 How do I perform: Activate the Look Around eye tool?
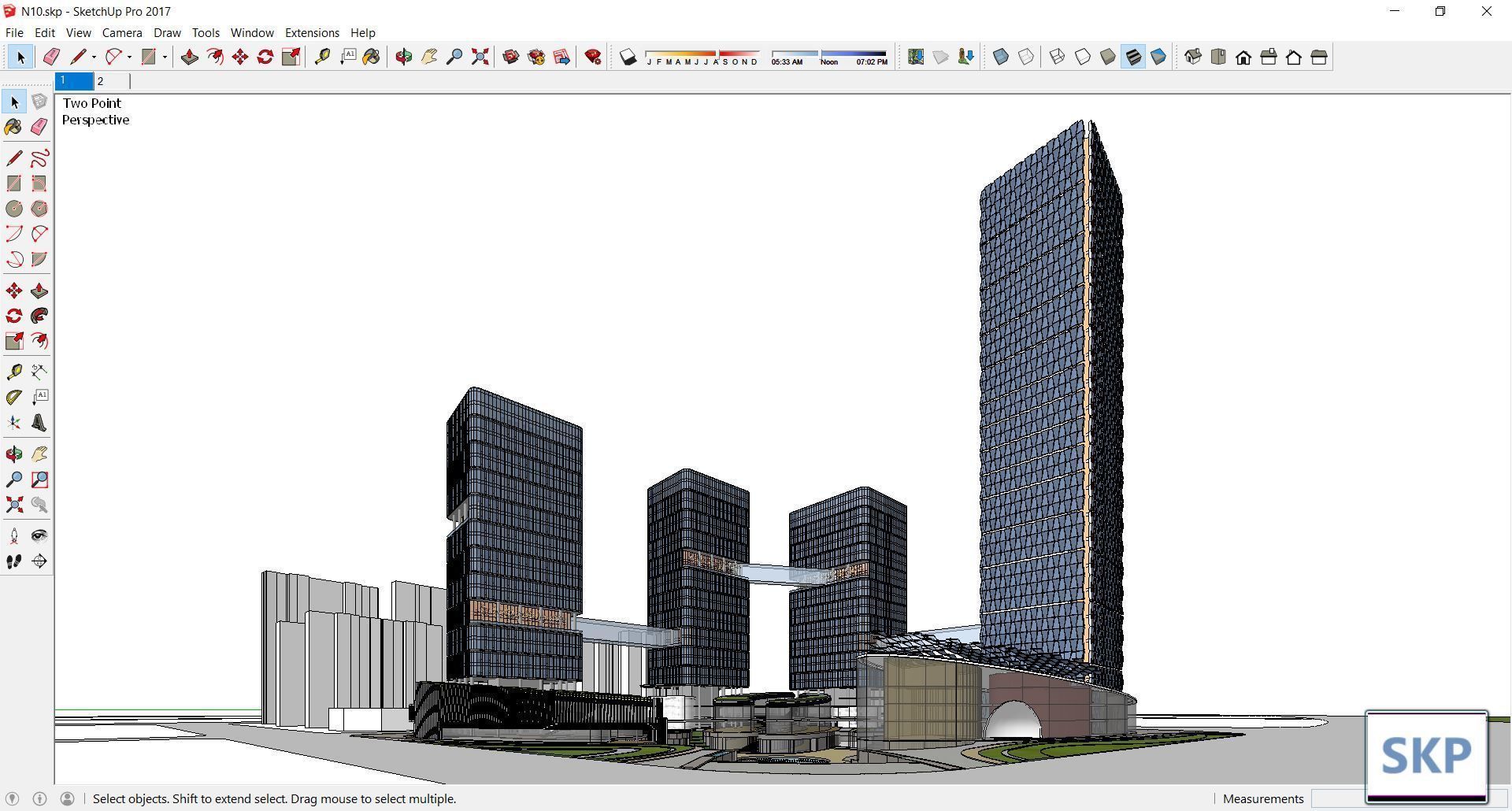click(x=39, y=536)
